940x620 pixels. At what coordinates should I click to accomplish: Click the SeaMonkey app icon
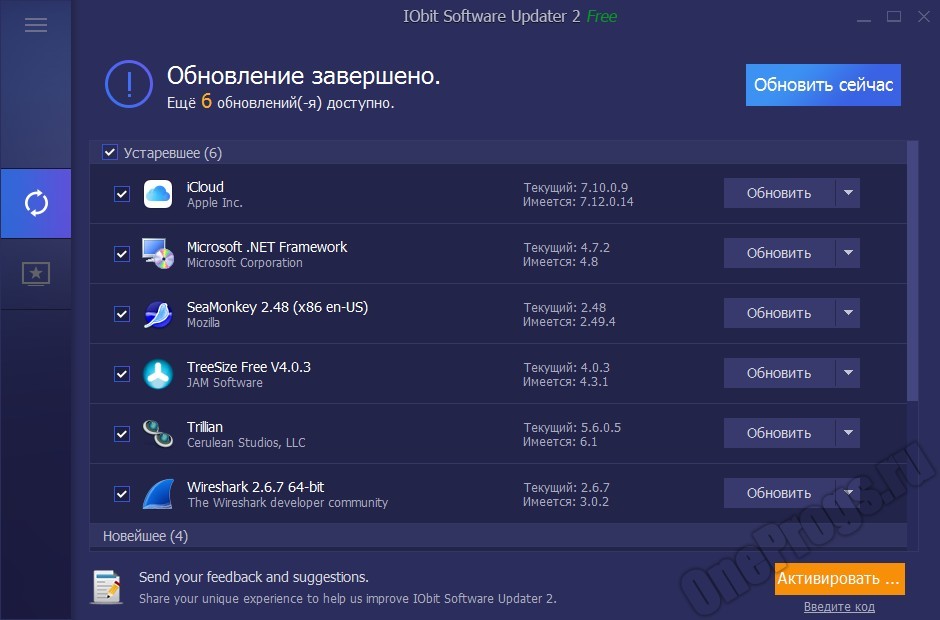[158, 314]
